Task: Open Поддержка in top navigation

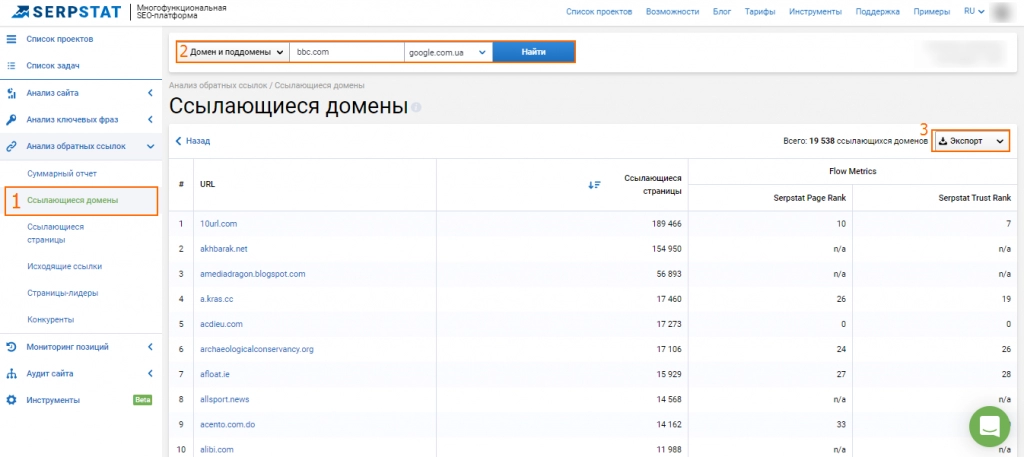Action: (877, 12)
